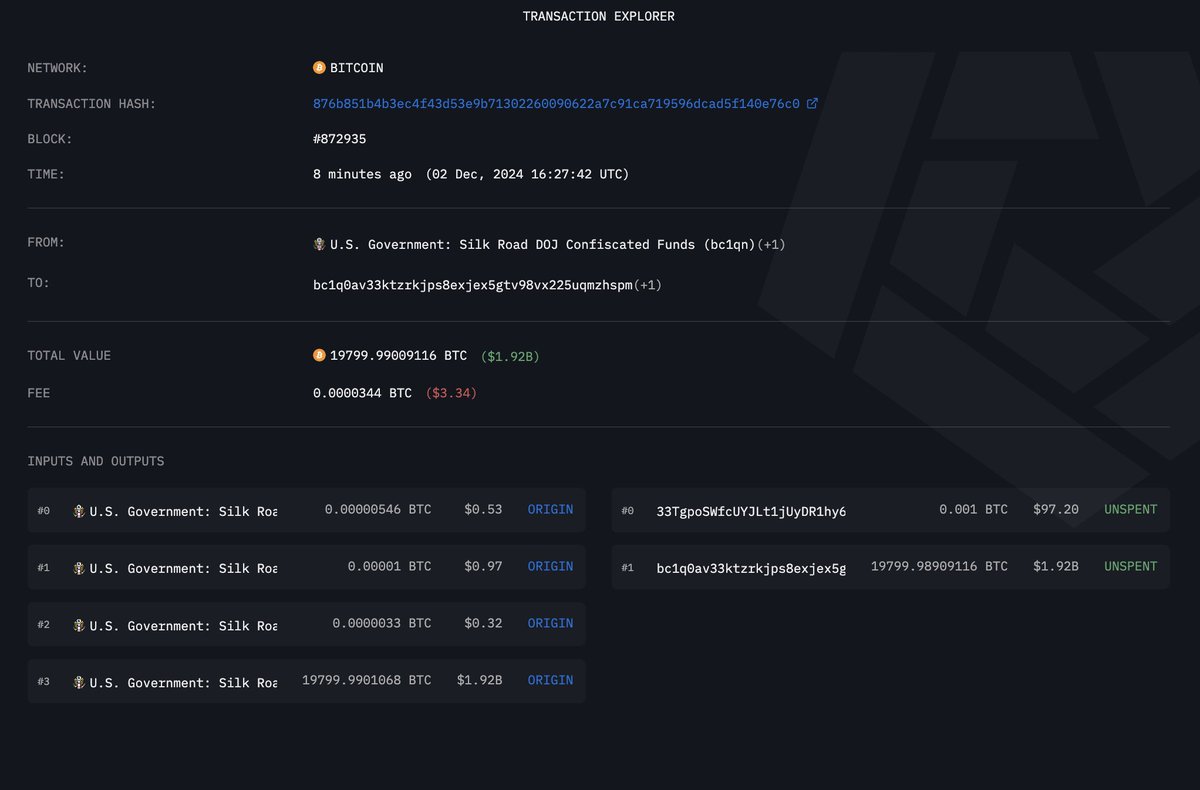Select the fee 0.0000344 BTC
The image size is (1200, 790).
click(362, 393)
